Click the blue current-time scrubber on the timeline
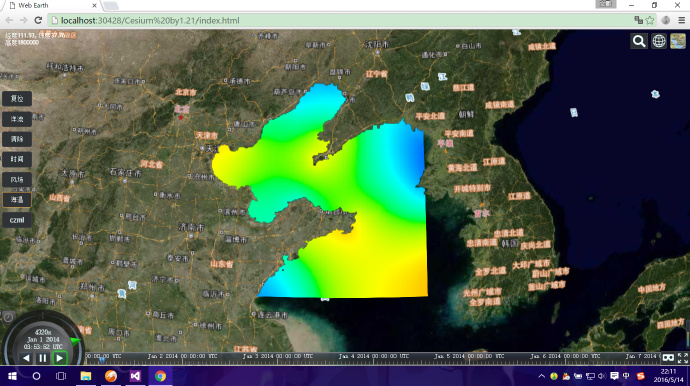 (x=102, y=360)
